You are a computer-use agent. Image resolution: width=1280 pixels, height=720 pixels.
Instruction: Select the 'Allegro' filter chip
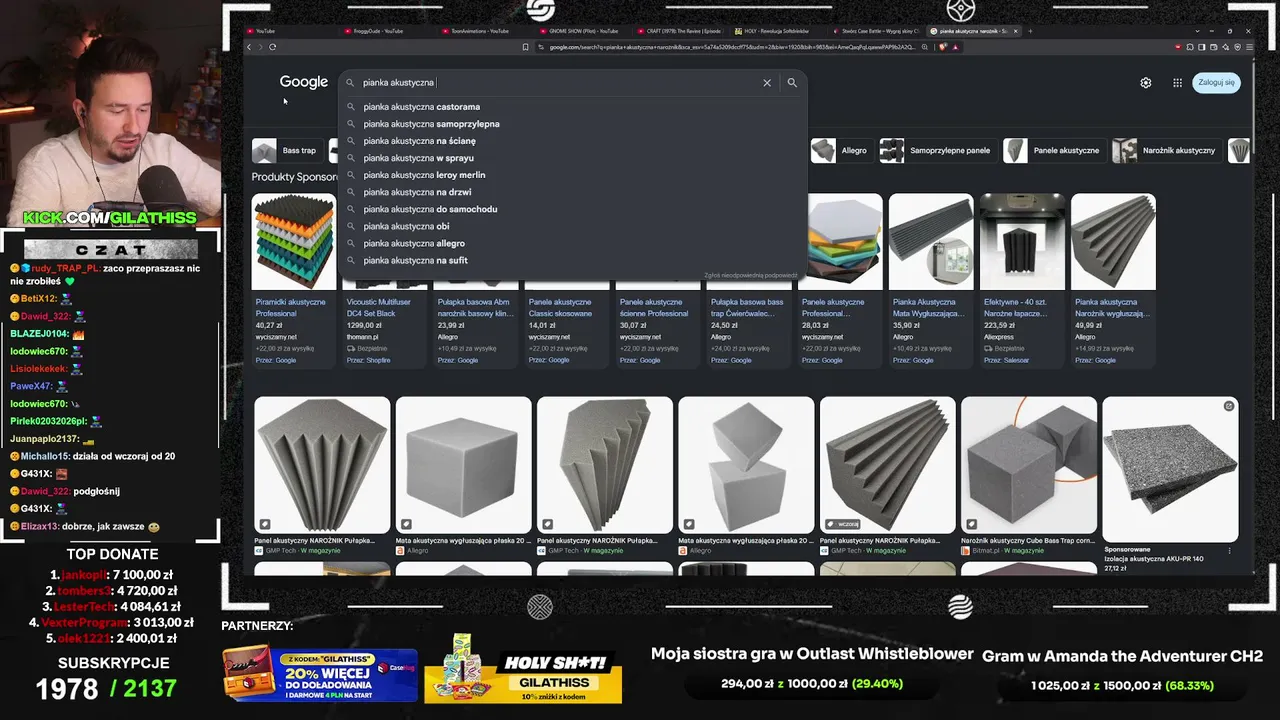click(841, 151)
